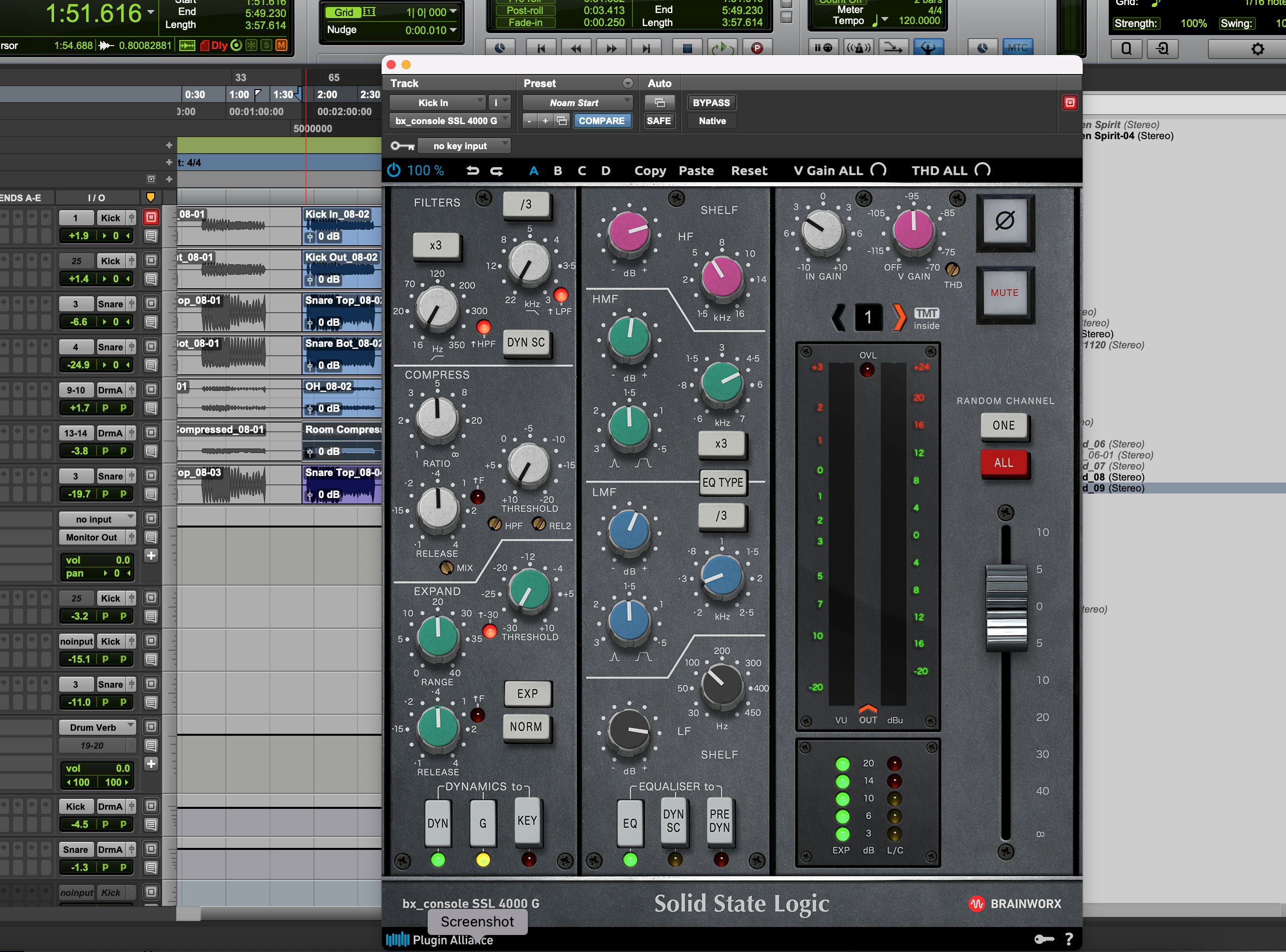Toggle the plugin BYPASS button
The height and width of the screenshot is (952, 1286).
pyautogui.click(x=711, y=103)
